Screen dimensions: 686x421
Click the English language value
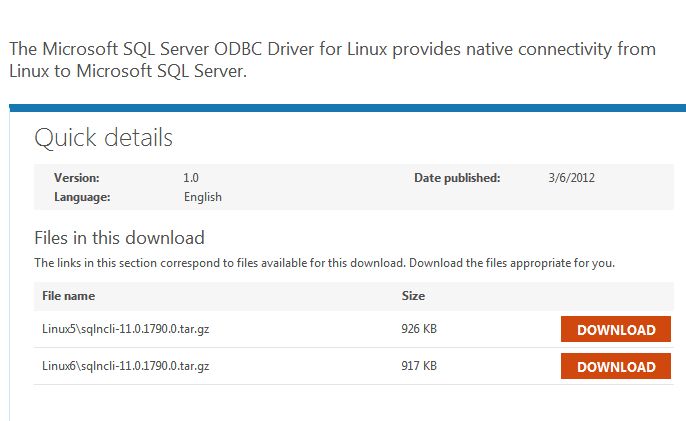click(203, 197)
